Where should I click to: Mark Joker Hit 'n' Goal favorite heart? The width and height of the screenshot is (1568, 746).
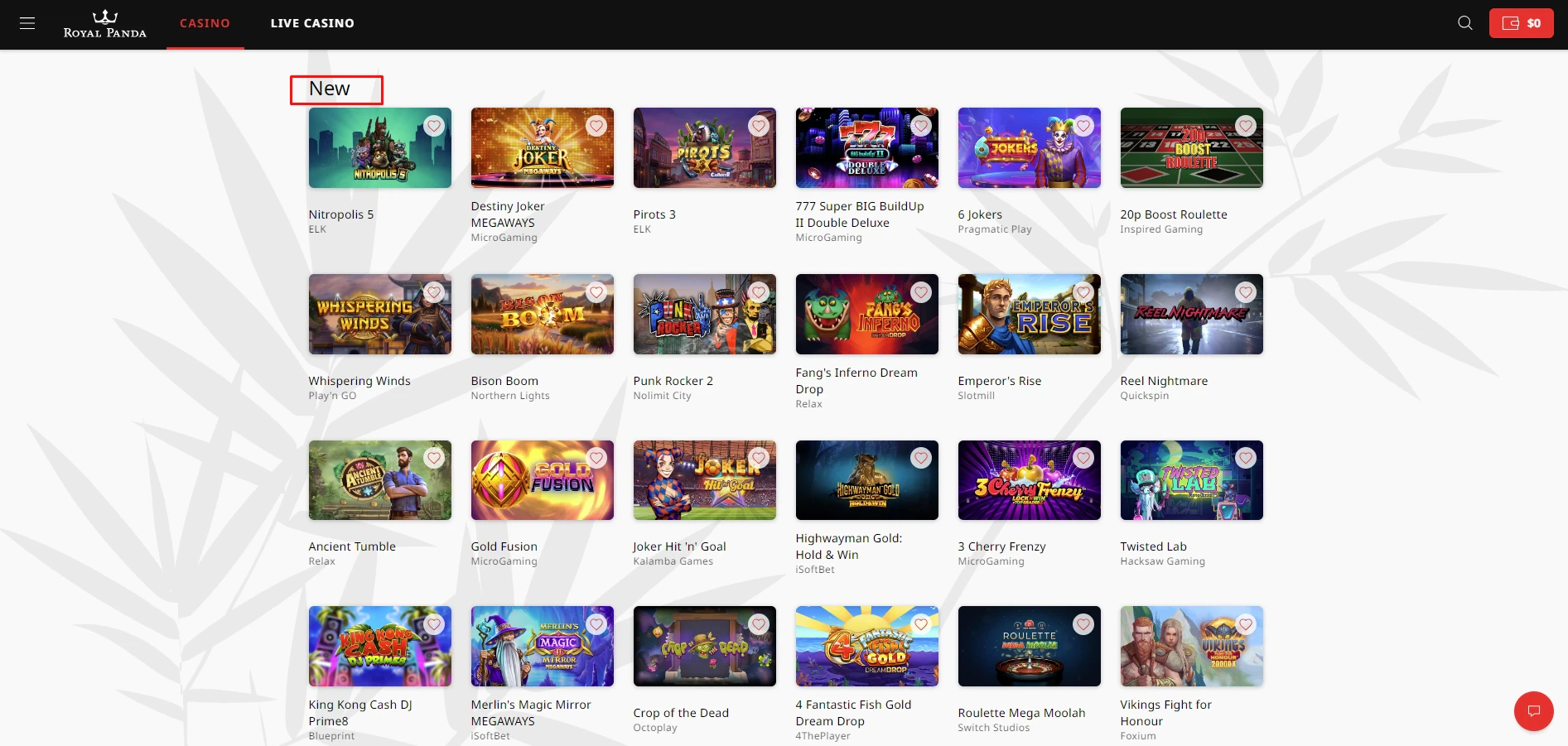pos(759,458)
